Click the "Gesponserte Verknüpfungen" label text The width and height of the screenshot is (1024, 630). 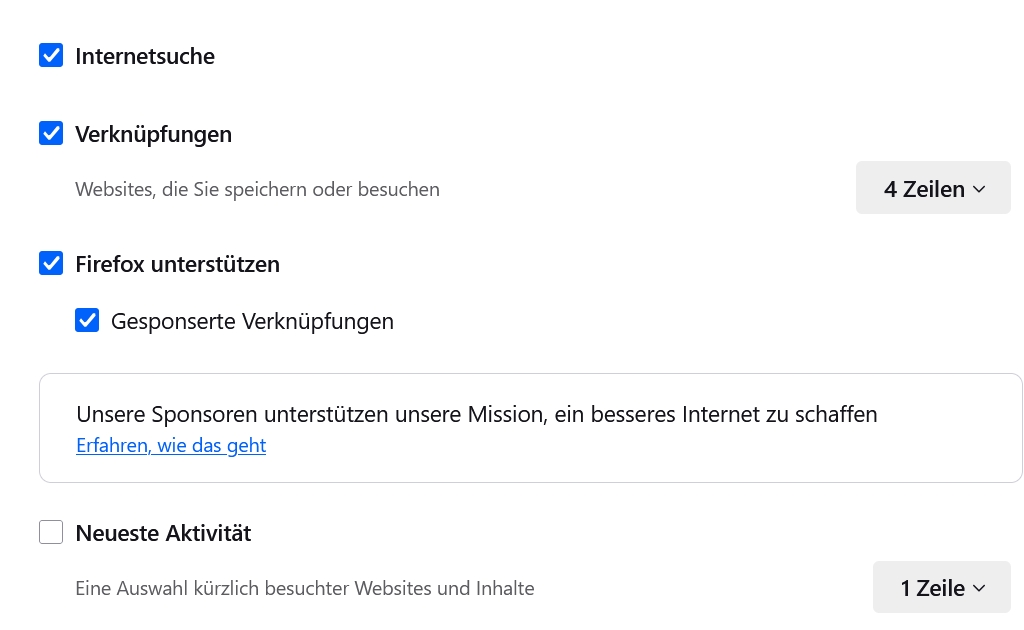pos(252,321)
